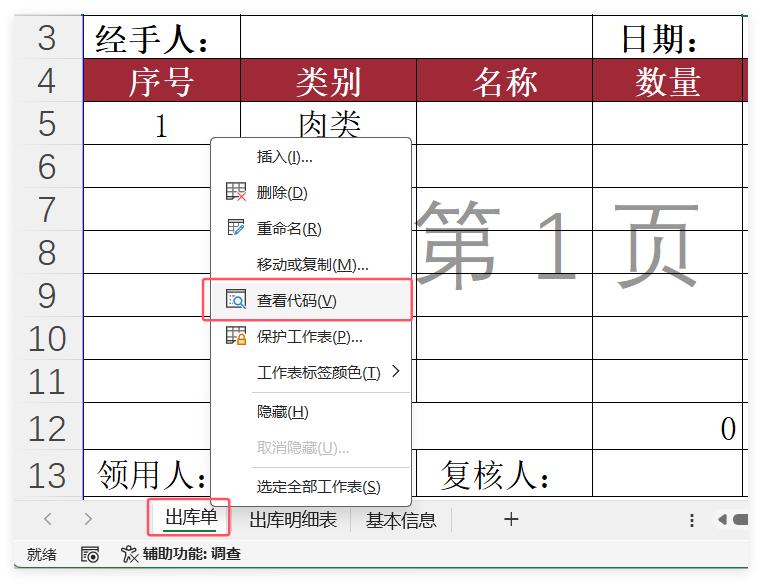Switch to the 基本信息 sheet tab
This screenshot has height=583, width=762.
pos(401,520)
